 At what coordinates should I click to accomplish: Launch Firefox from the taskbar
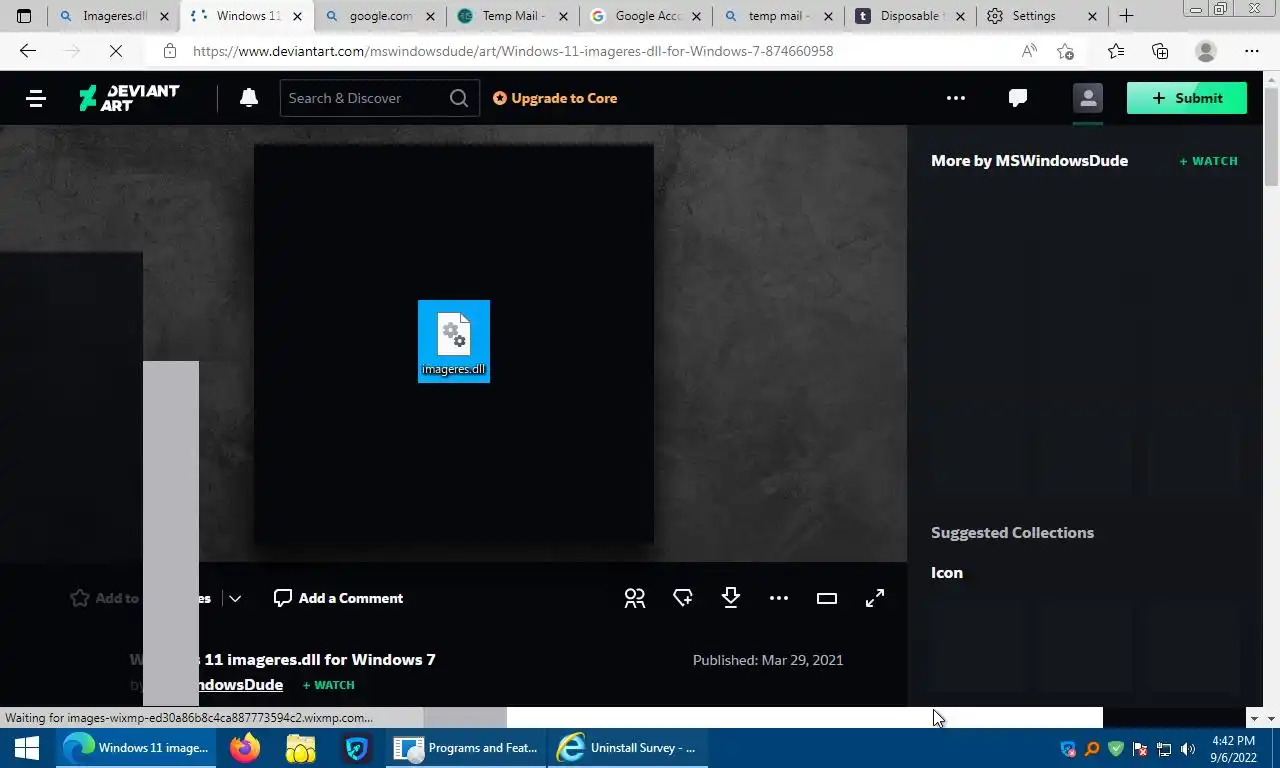[x=244, y=748]
